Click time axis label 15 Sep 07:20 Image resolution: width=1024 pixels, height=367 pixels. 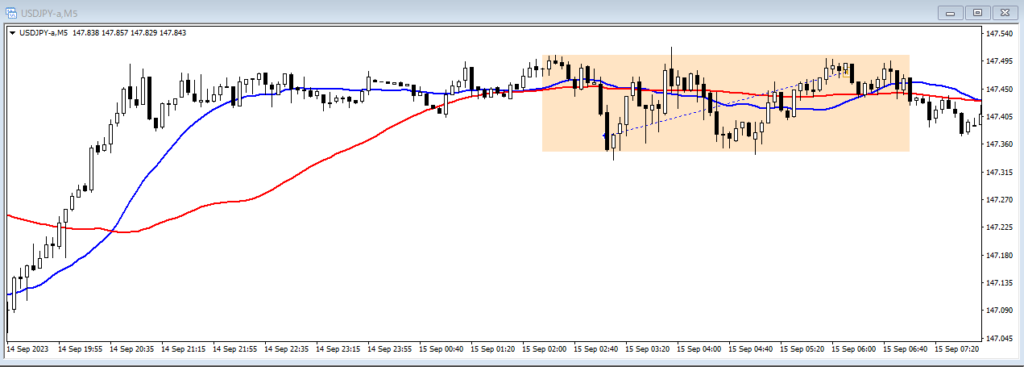tap(957, 350)
